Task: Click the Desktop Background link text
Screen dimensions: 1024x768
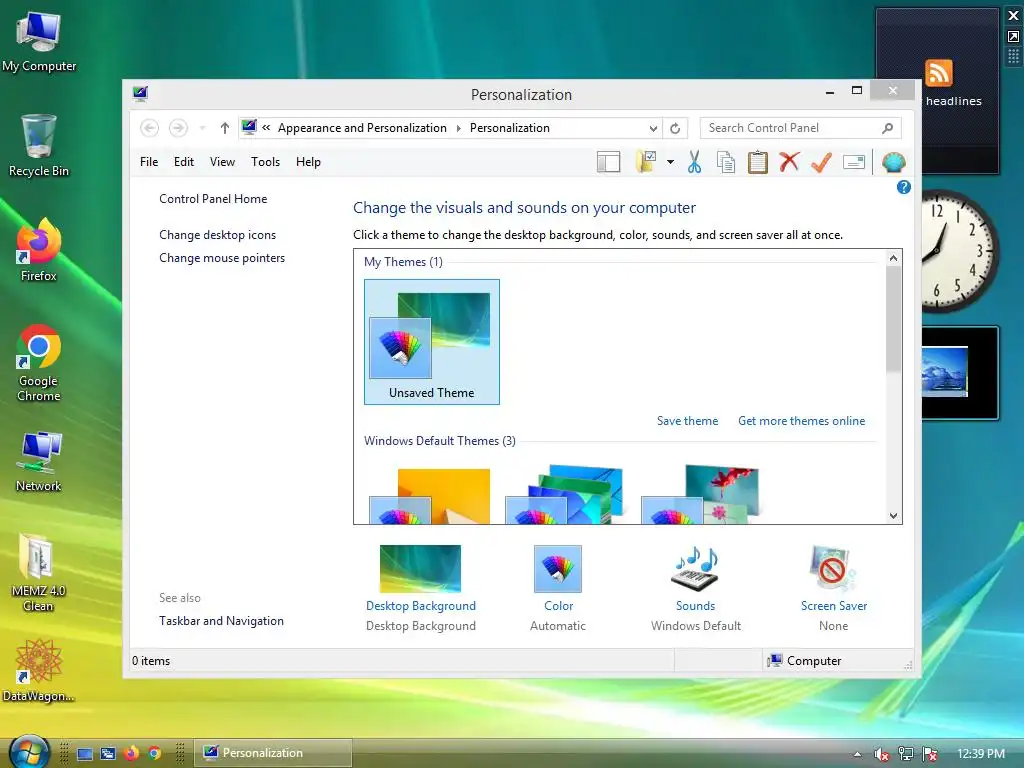Action: pos(421,606)
